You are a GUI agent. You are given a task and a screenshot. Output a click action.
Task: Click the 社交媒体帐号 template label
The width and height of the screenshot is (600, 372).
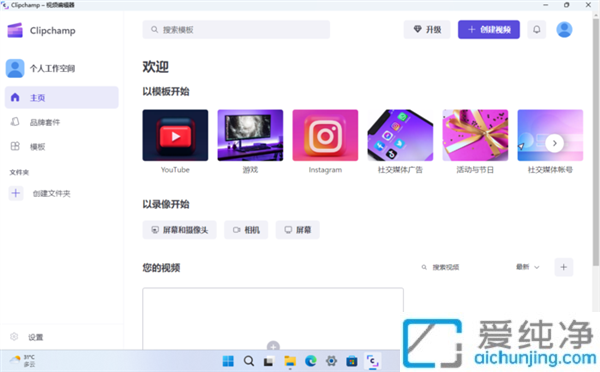click(x=550, y=170)
